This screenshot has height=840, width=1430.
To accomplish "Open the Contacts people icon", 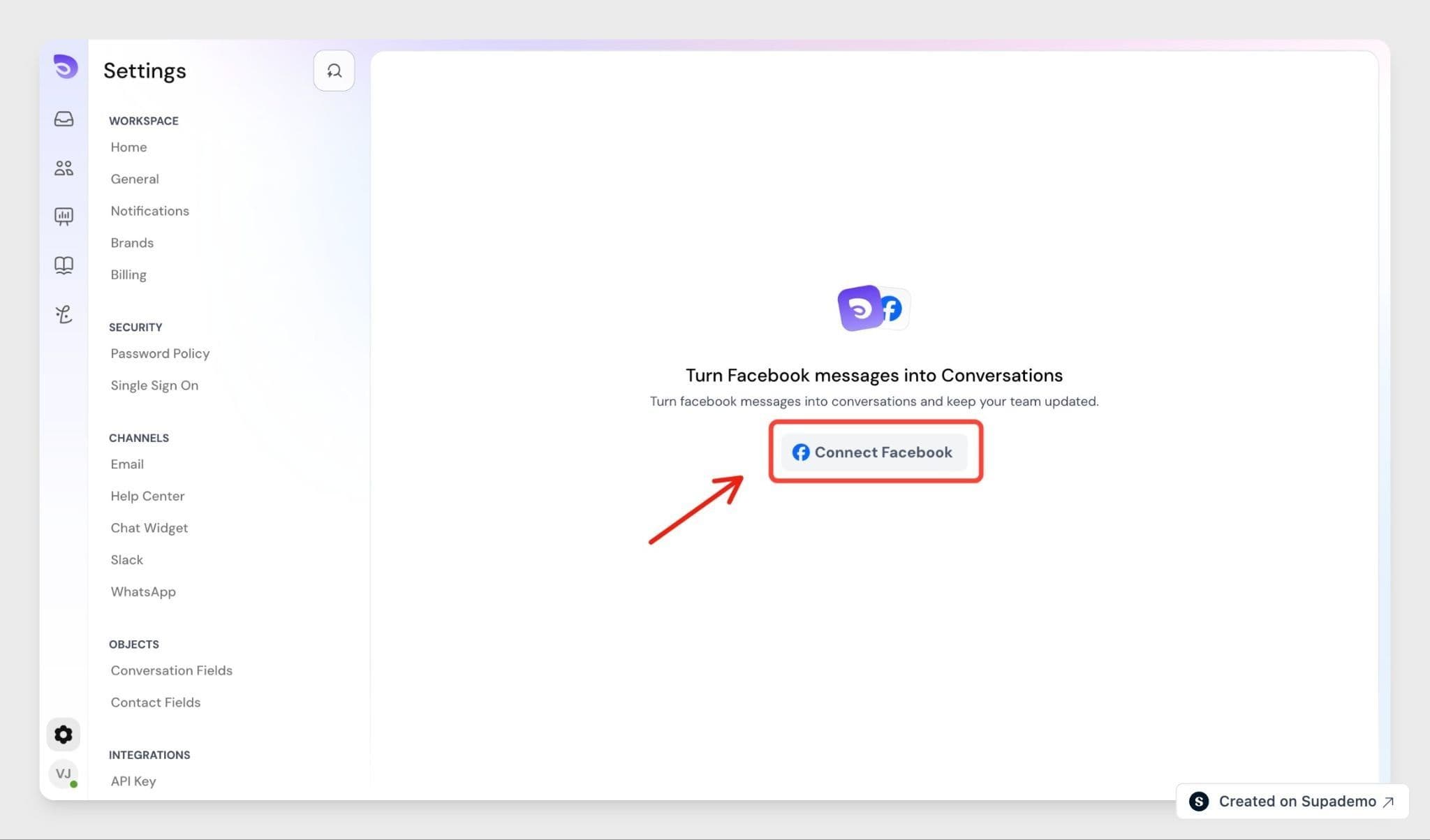I will (x=64, y=168).
